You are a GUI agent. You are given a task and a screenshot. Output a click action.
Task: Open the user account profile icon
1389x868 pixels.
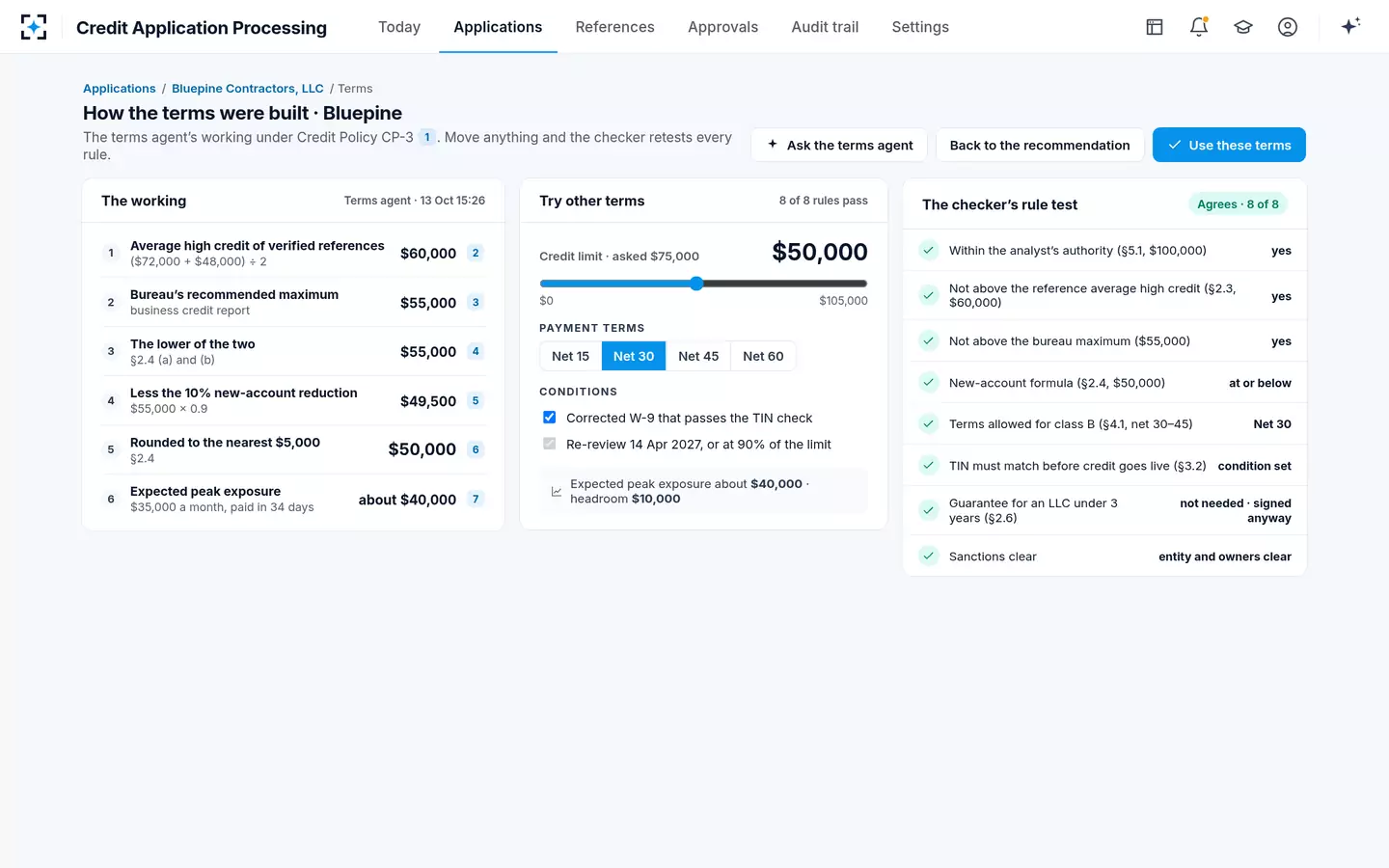[1288, 27]
